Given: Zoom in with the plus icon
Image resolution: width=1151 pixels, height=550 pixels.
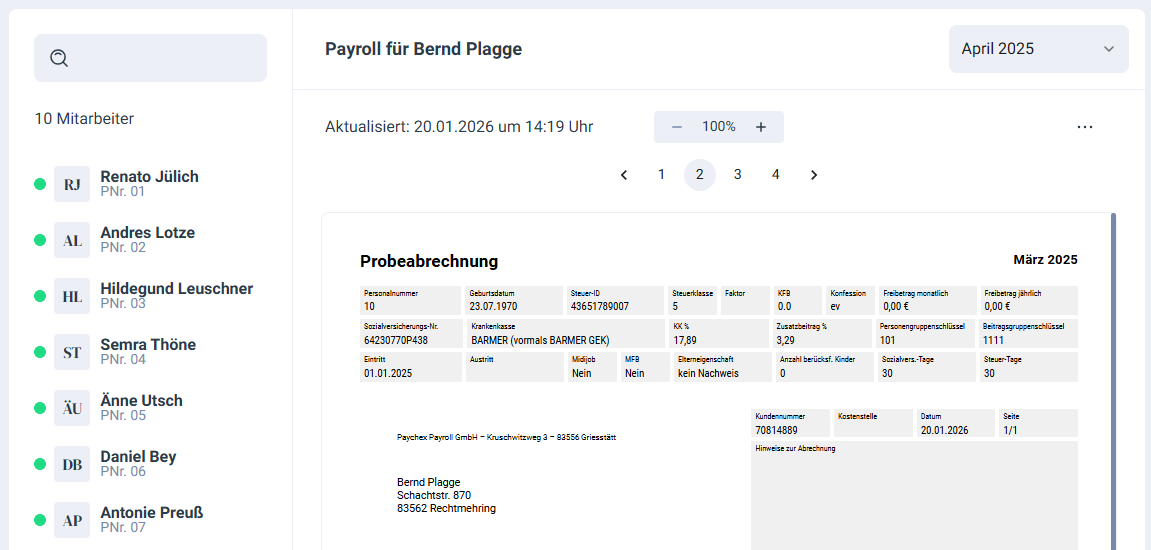Looking at the screenshot, I should point(761,127).
